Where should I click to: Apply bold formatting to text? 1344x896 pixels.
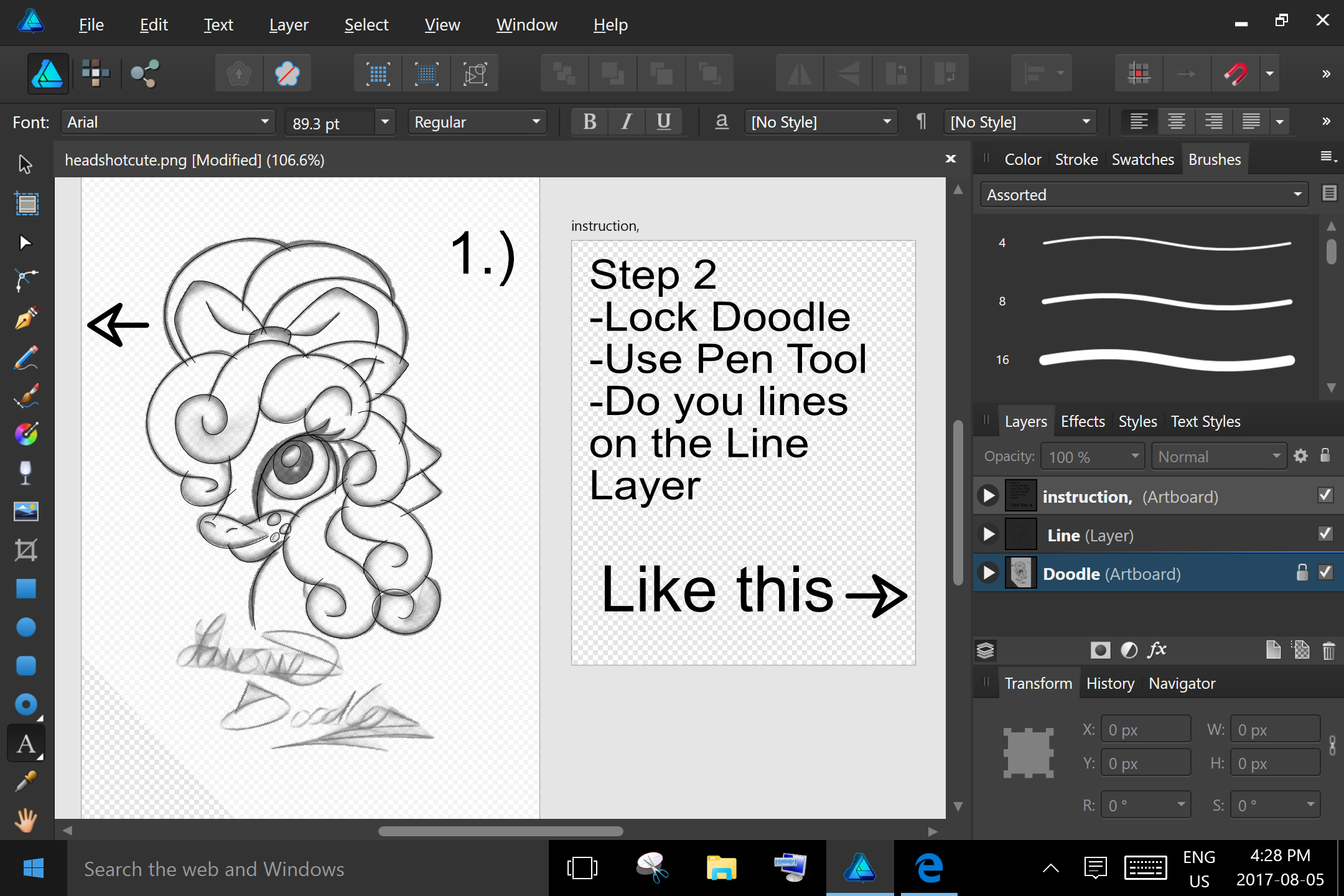tap(589, 121)
